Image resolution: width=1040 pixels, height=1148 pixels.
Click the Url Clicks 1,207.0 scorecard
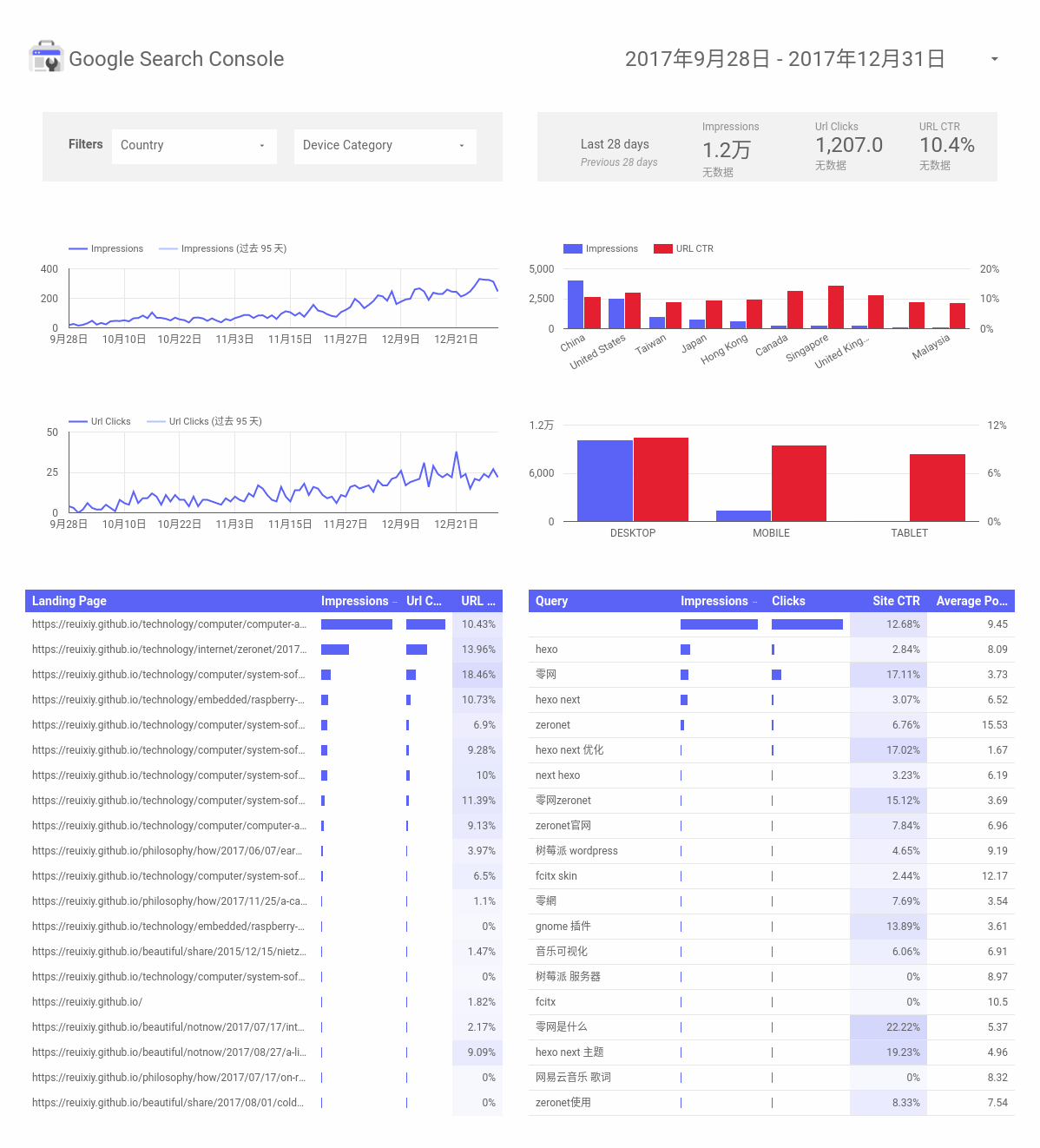848,146
